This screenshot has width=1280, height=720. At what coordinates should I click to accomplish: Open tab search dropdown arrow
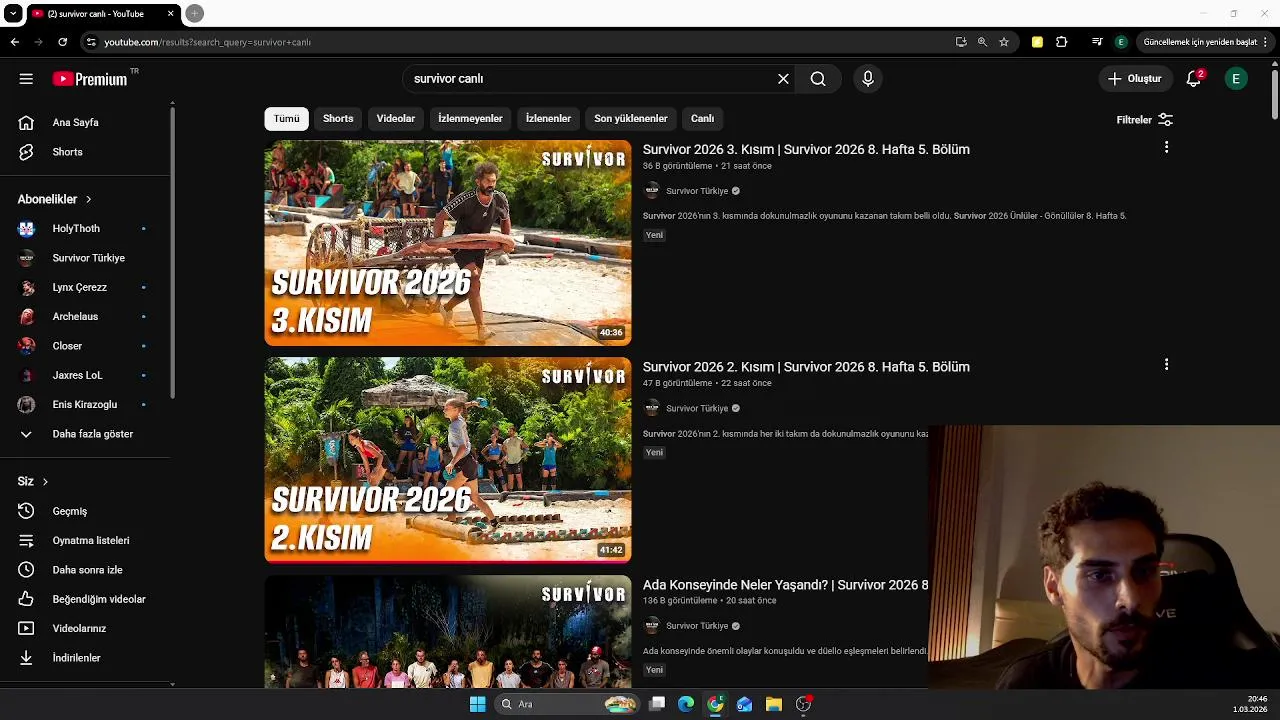(x=13, y=14)
